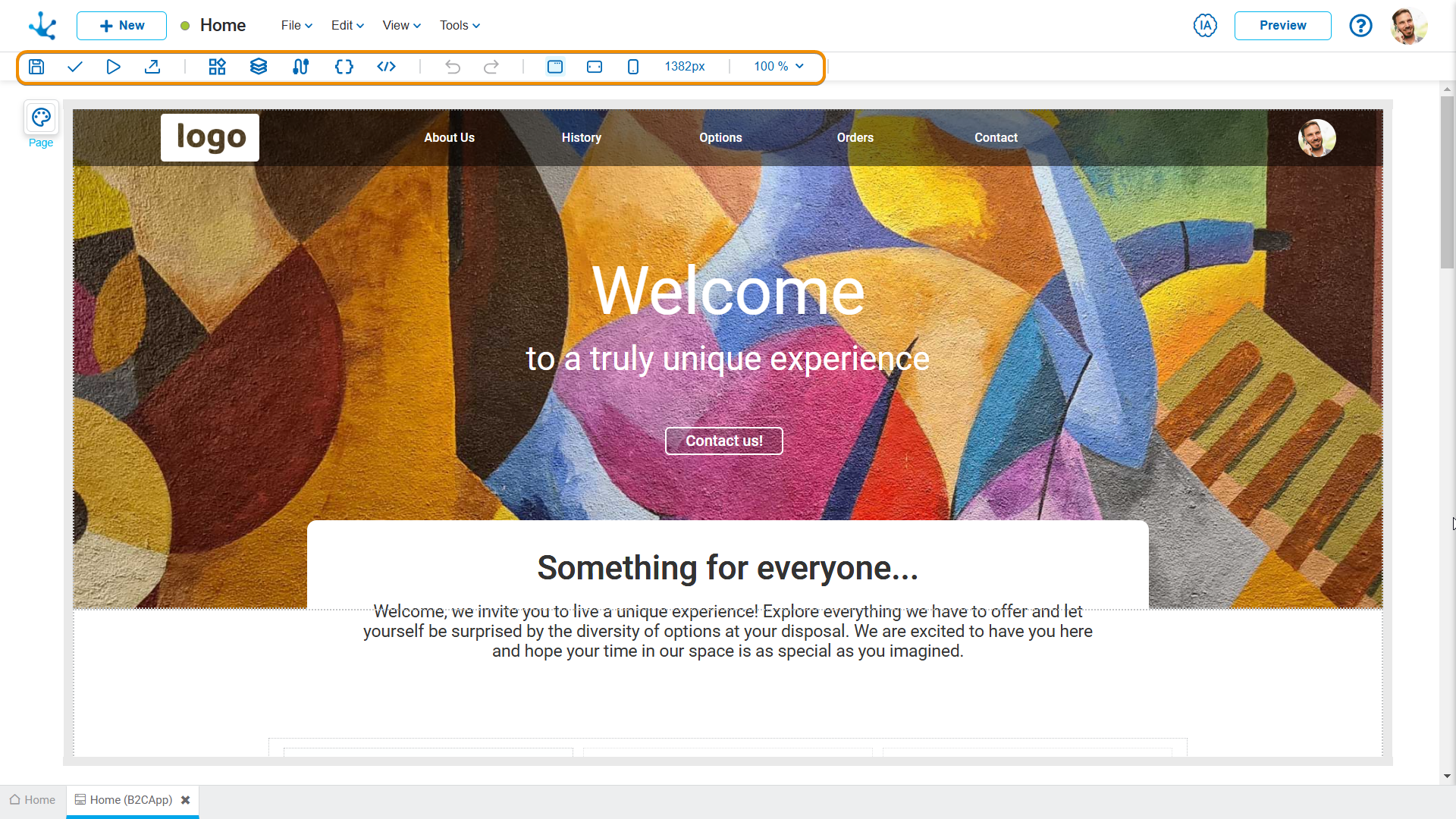Click the Preview button
Image resolution: width=1456 pixels, height=819 pixels.
click(x=1282, y=25)
